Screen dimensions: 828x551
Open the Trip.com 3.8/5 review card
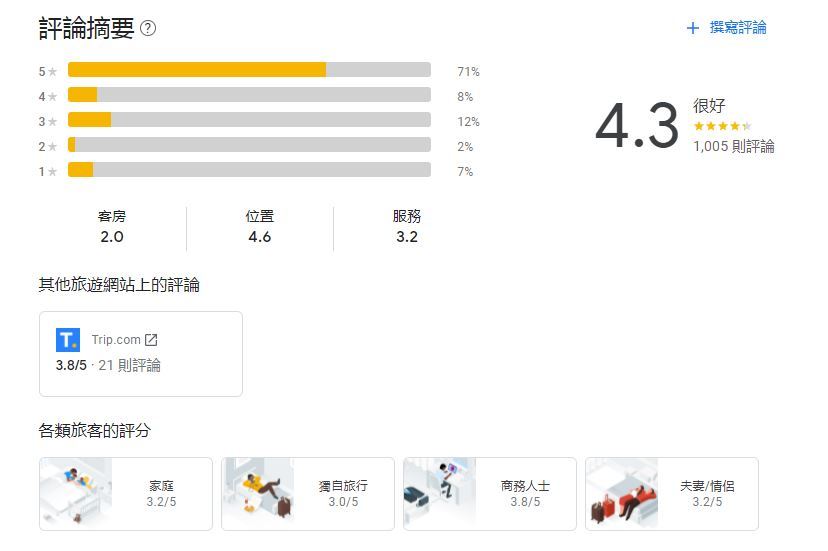141,354
